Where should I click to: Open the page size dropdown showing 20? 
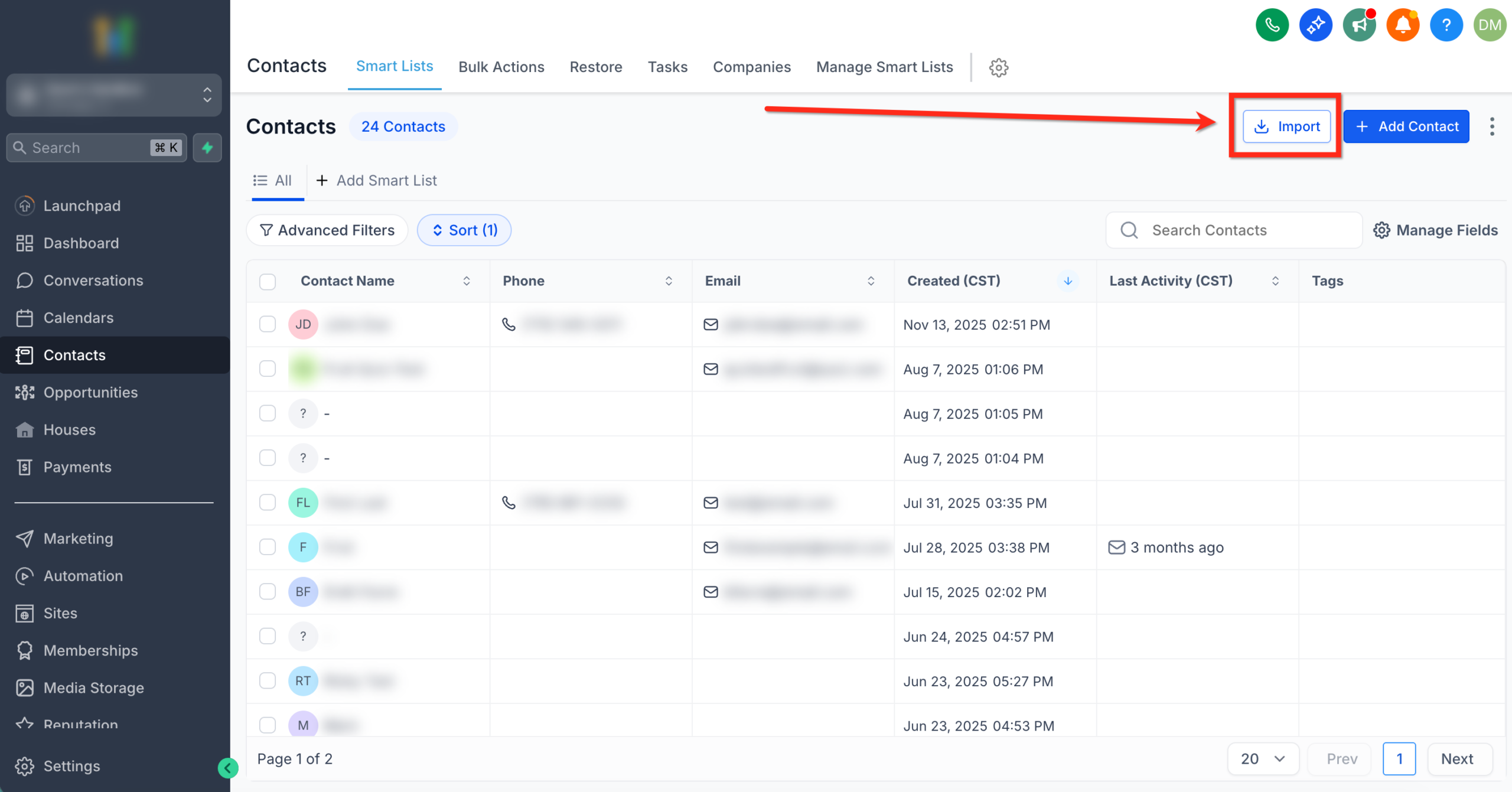point(1263,758)
